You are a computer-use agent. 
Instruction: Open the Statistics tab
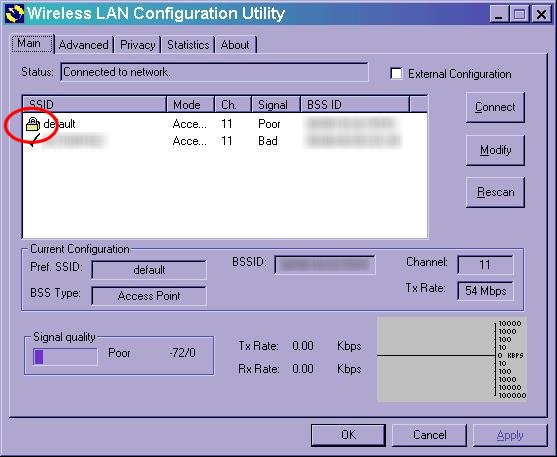point(188,45)
